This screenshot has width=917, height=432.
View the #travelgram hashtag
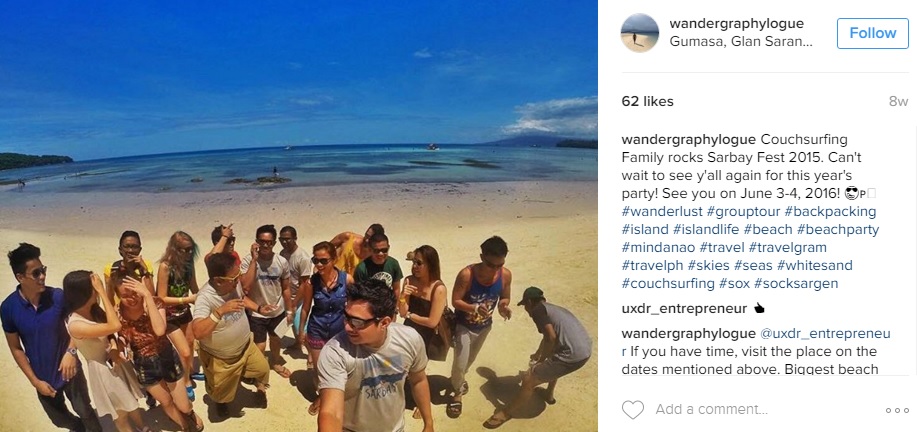(787, 247)
